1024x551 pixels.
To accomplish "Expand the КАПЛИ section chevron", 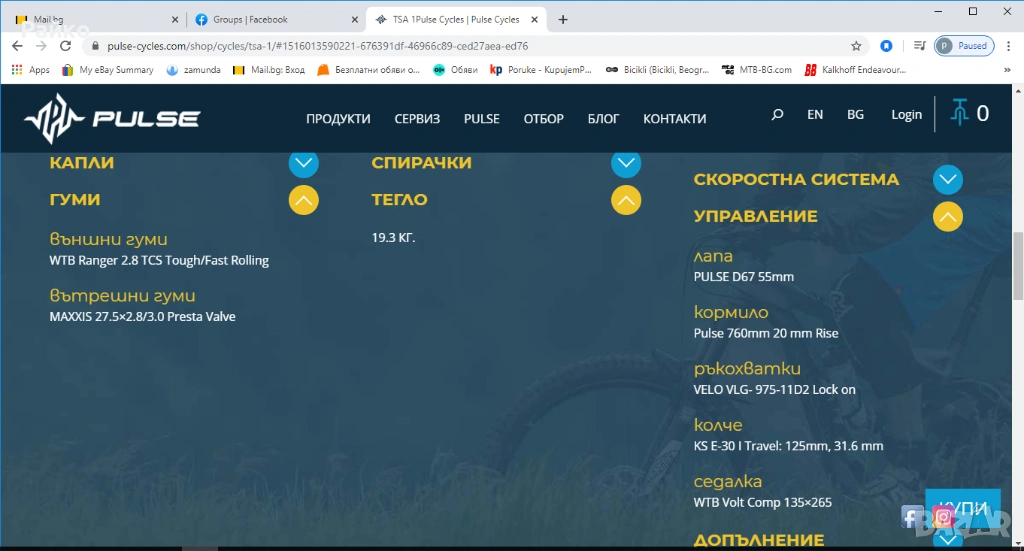I will click(304, 163).
